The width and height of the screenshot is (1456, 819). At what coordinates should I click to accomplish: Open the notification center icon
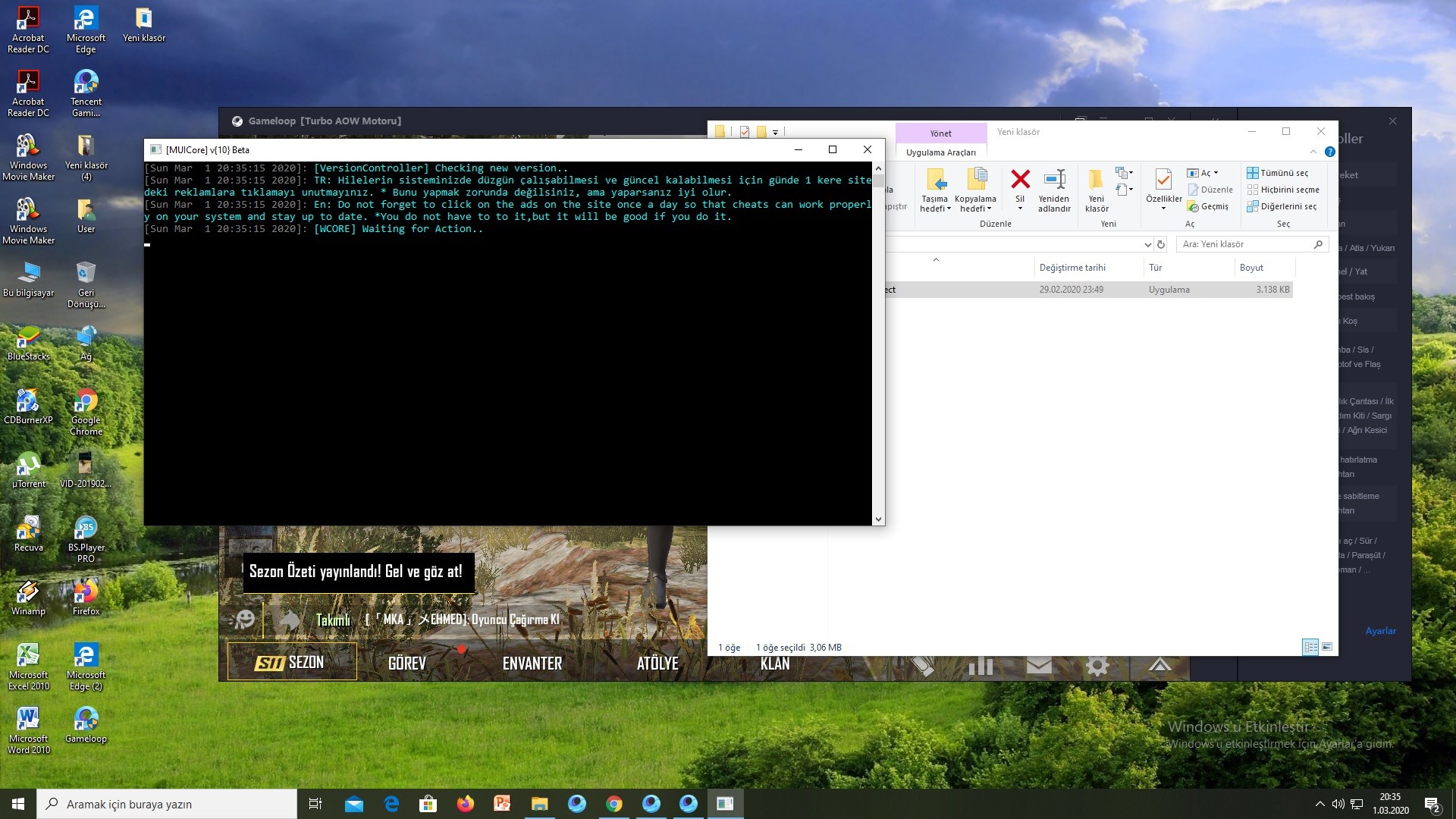click(1432, 804)
